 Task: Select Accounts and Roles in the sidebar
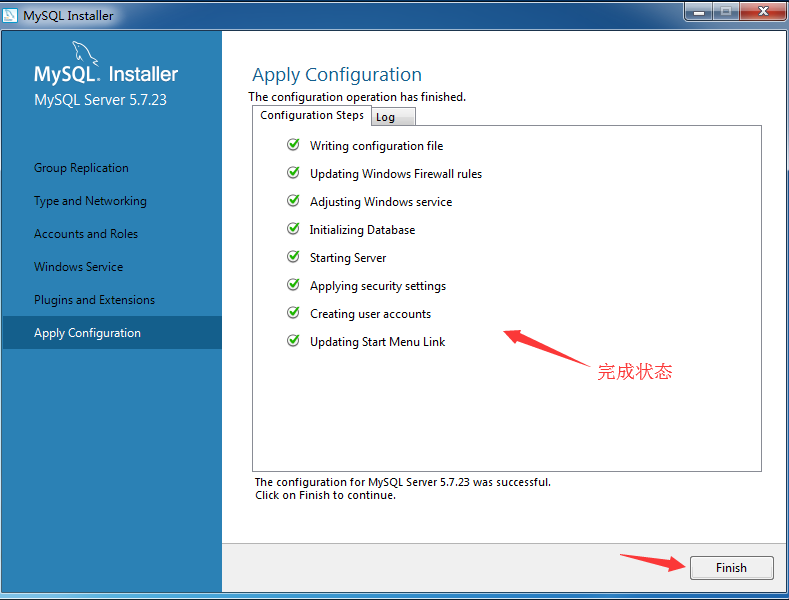86,234
